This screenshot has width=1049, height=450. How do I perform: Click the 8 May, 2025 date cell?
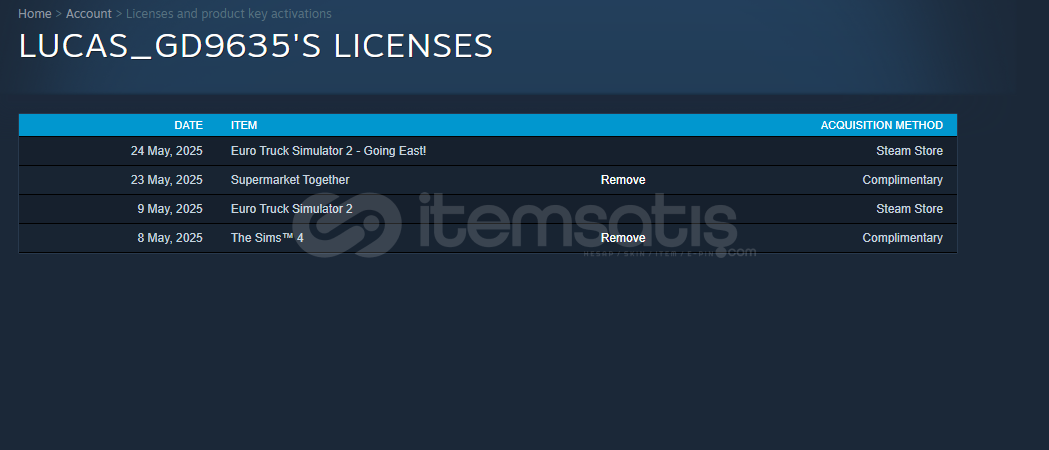point(170,238)
